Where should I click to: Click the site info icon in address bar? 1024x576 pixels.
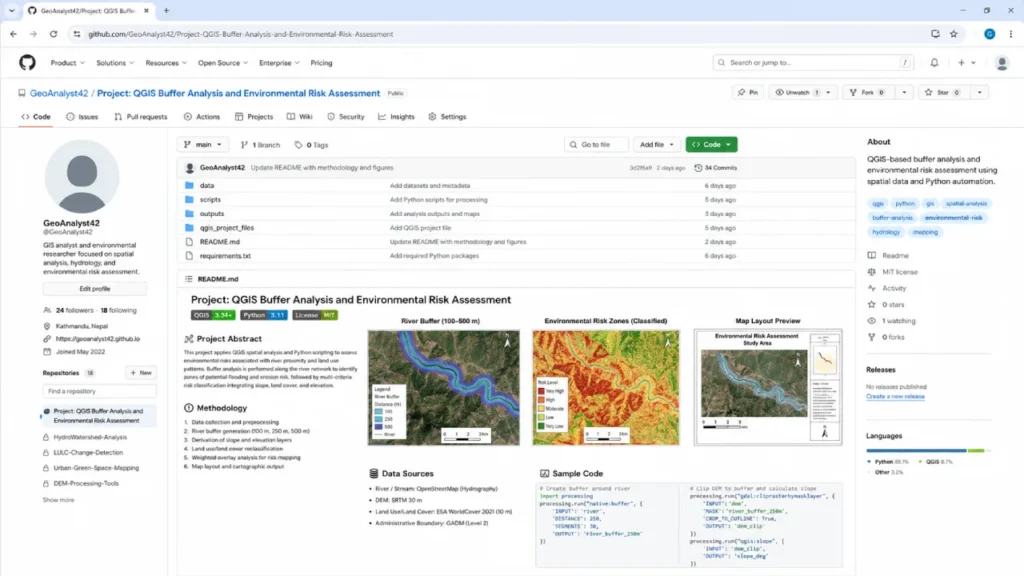(76, 34)
